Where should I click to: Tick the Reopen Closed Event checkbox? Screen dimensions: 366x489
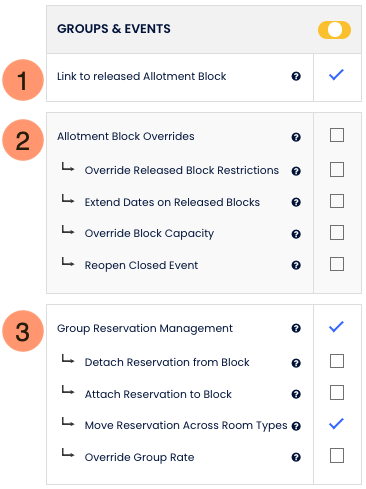pos(337,264)
